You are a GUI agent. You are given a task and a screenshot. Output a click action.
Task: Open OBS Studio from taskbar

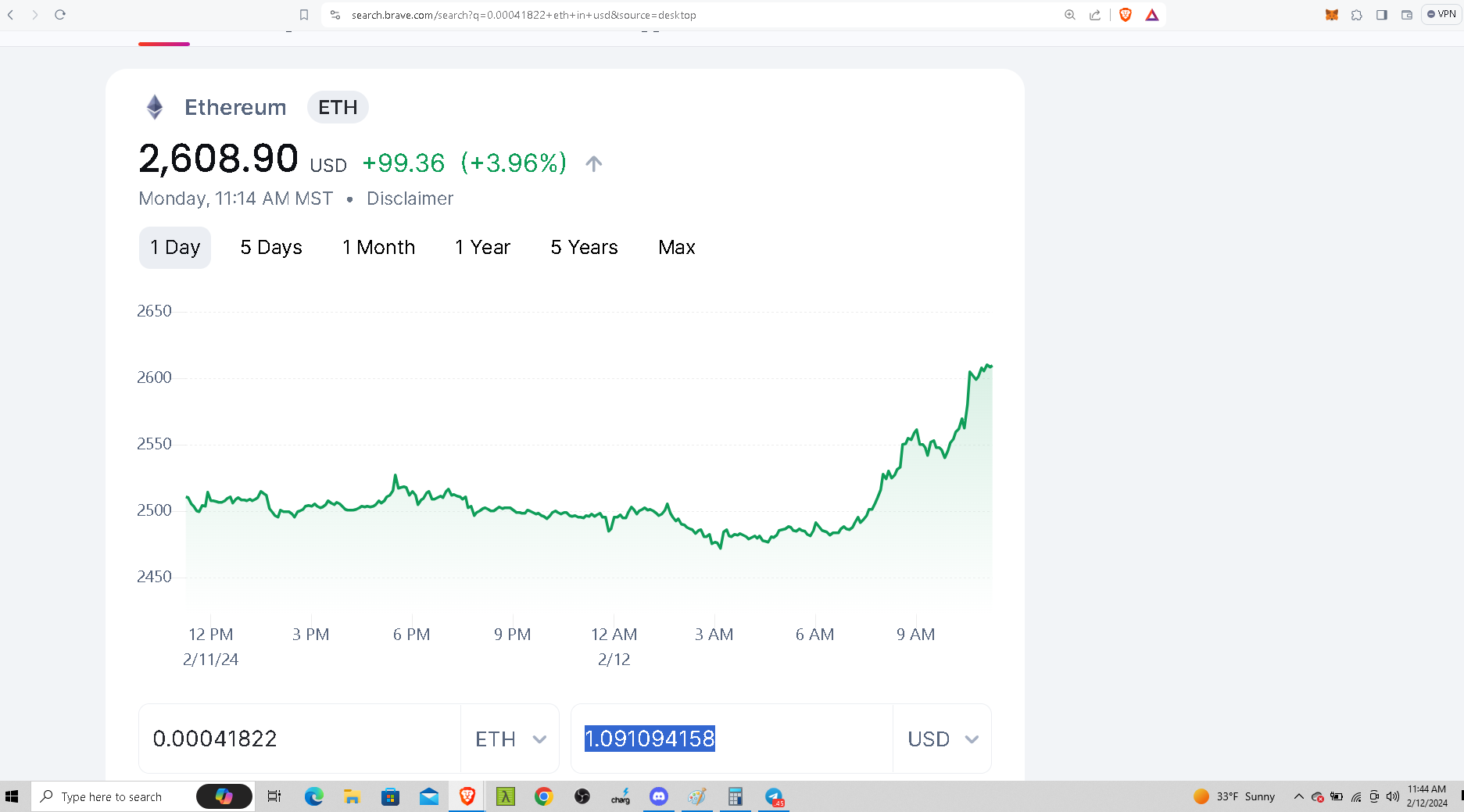[x=582, y=796]
